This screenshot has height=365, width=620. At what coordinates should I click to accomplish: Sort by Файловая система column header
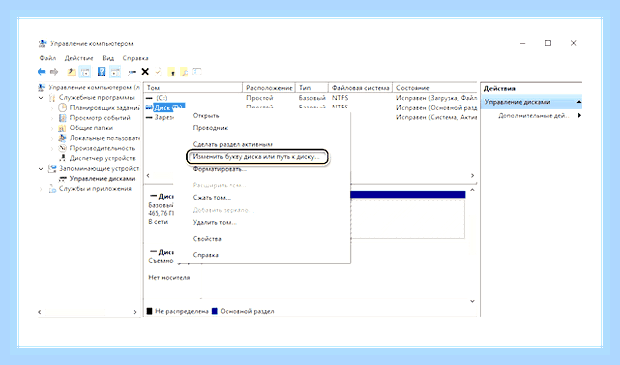361,88
